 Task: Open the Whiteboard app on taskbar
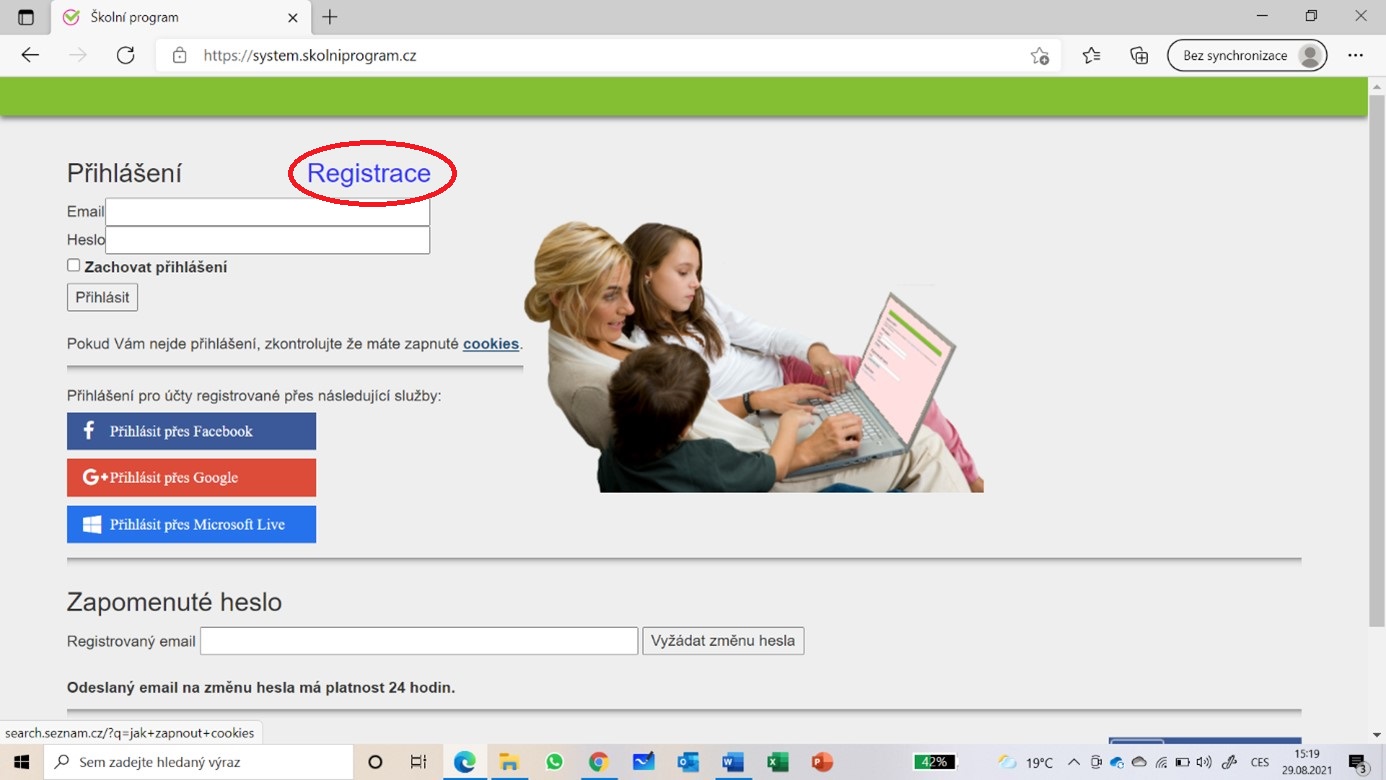[643, 762]
